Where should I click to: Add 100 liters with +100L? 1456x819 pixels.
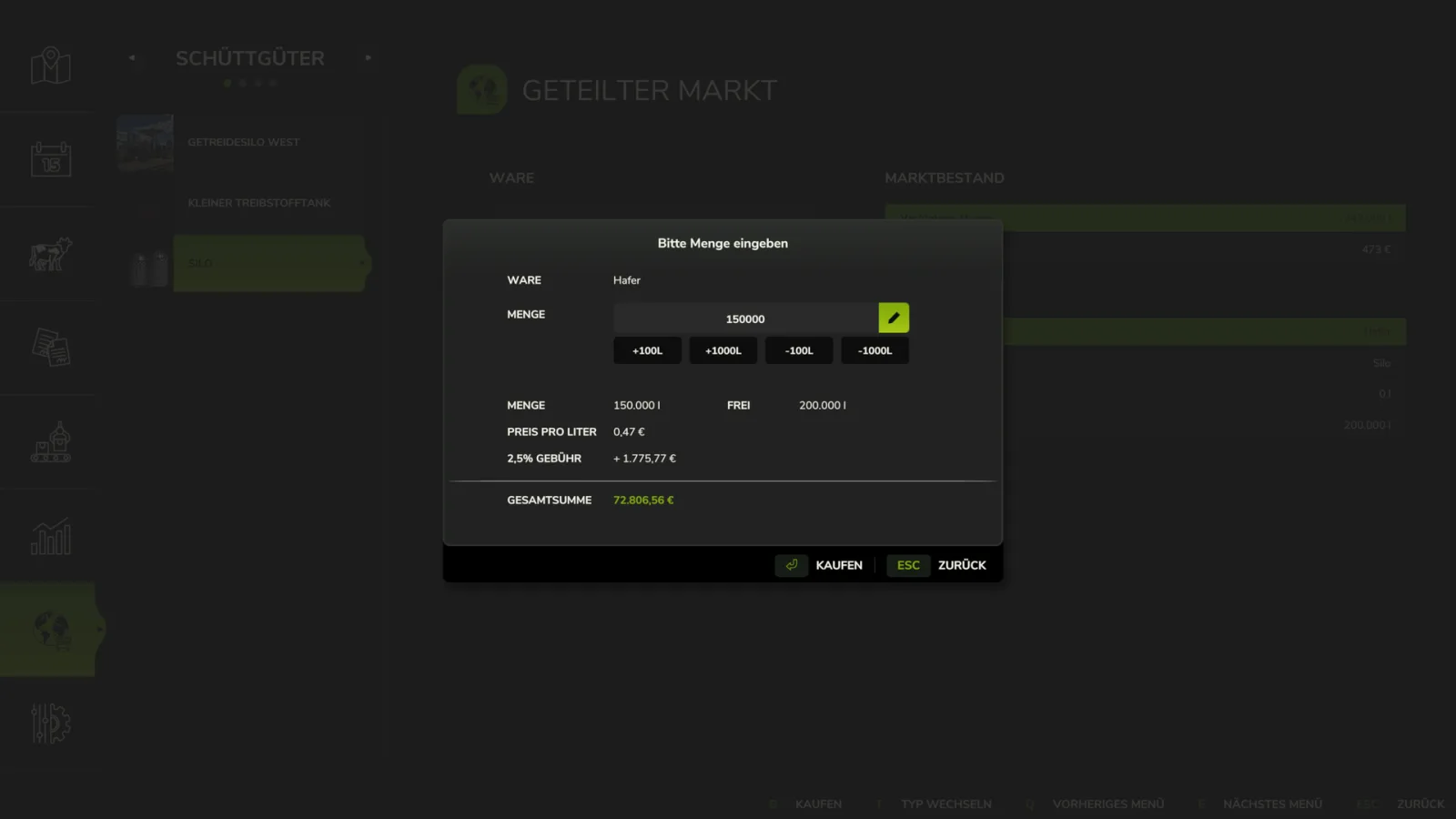pos(647,350)
